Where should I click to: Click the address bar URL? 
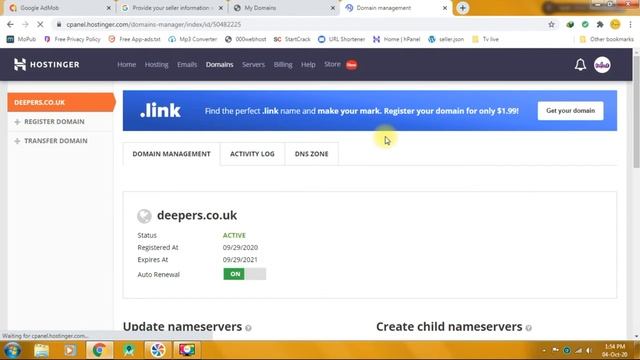[x=153, y=24]
